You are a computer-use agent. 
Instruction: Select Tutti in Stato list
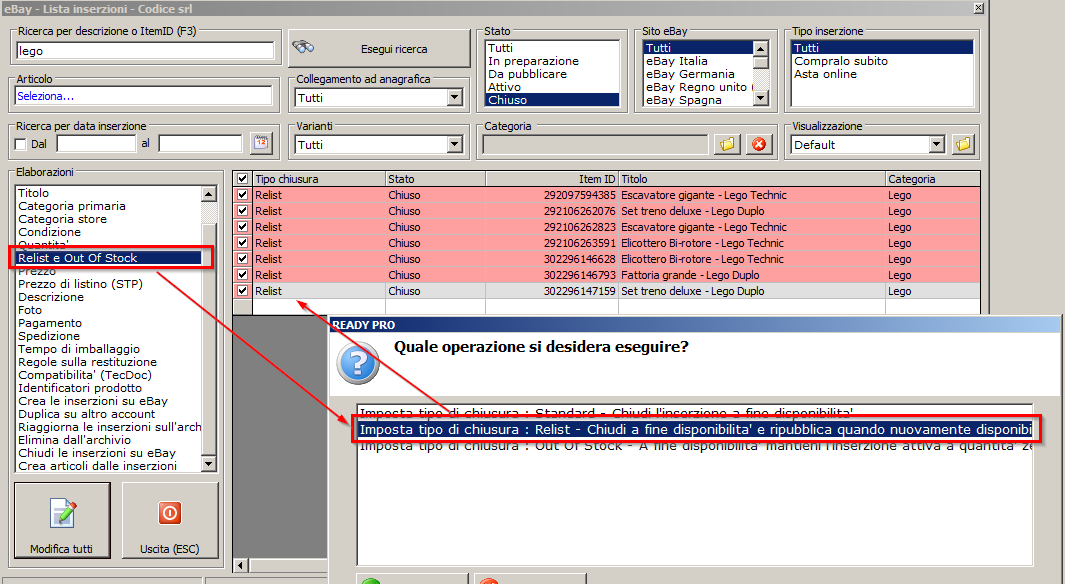click(x=552, y=48)
